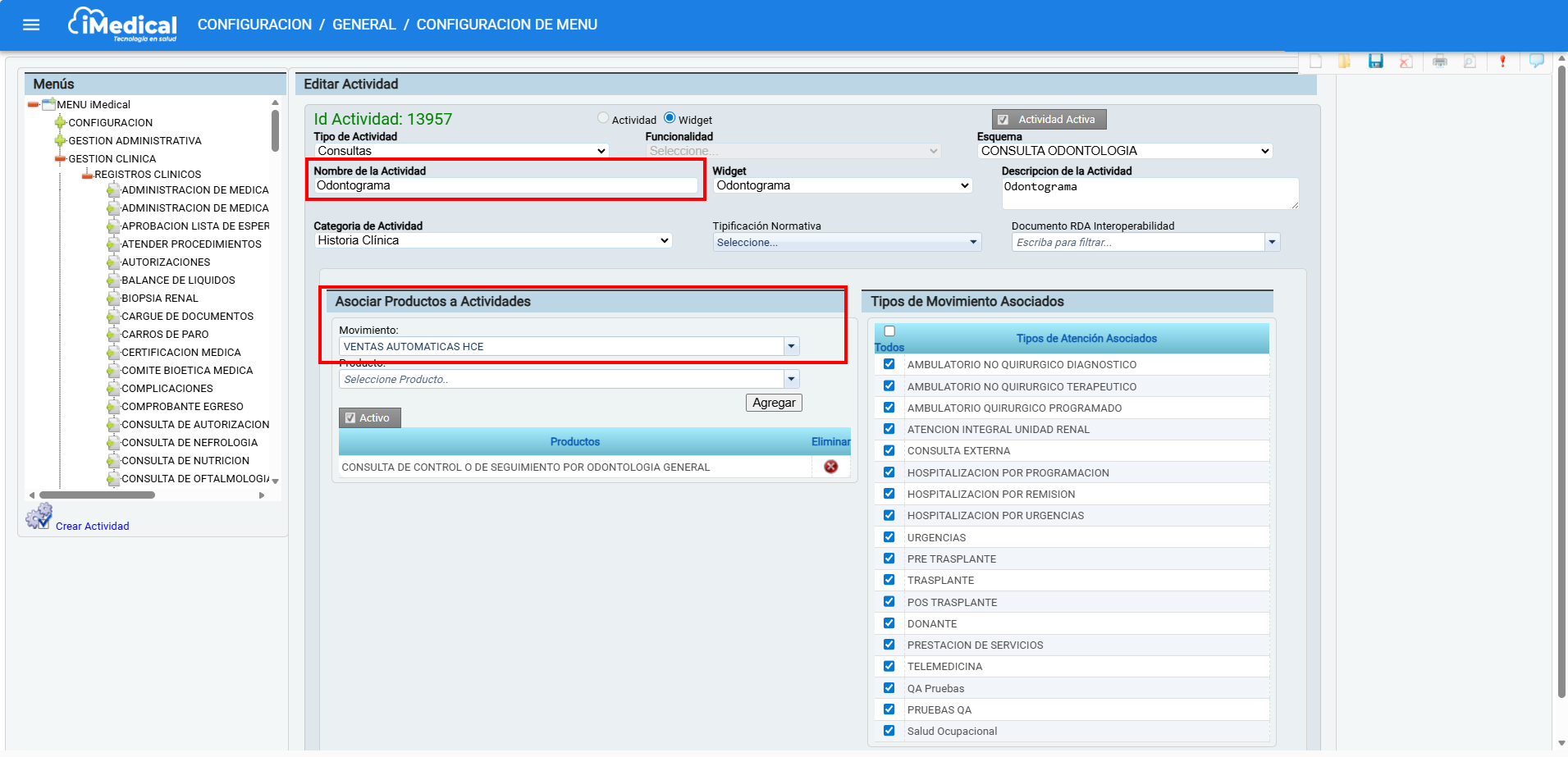Uncheck the TELEMEDICINA checkbox
Viewport: 1568px width, 757px height.
tap(889, 666)
